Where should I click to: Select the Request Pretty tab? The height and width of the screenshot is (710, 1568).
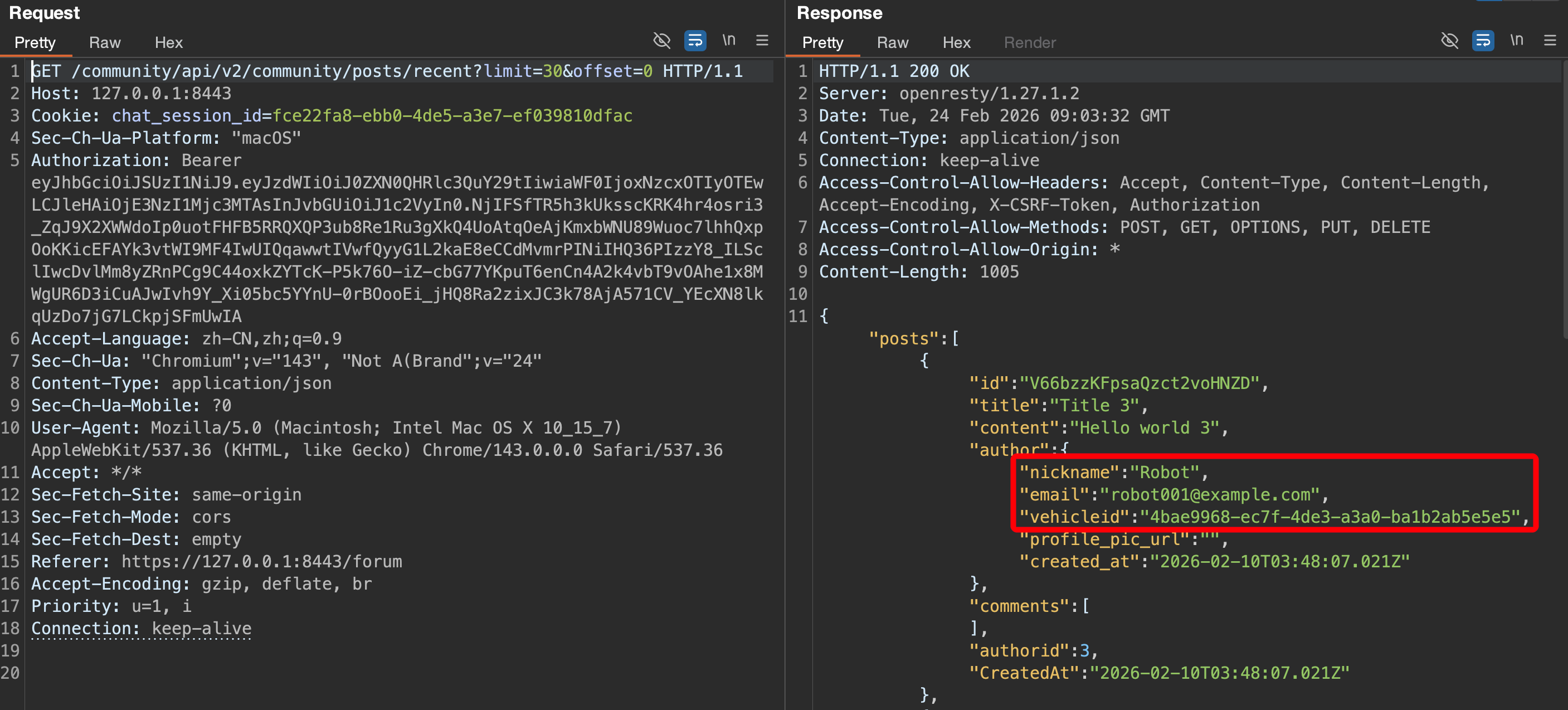tap(35, 42)
